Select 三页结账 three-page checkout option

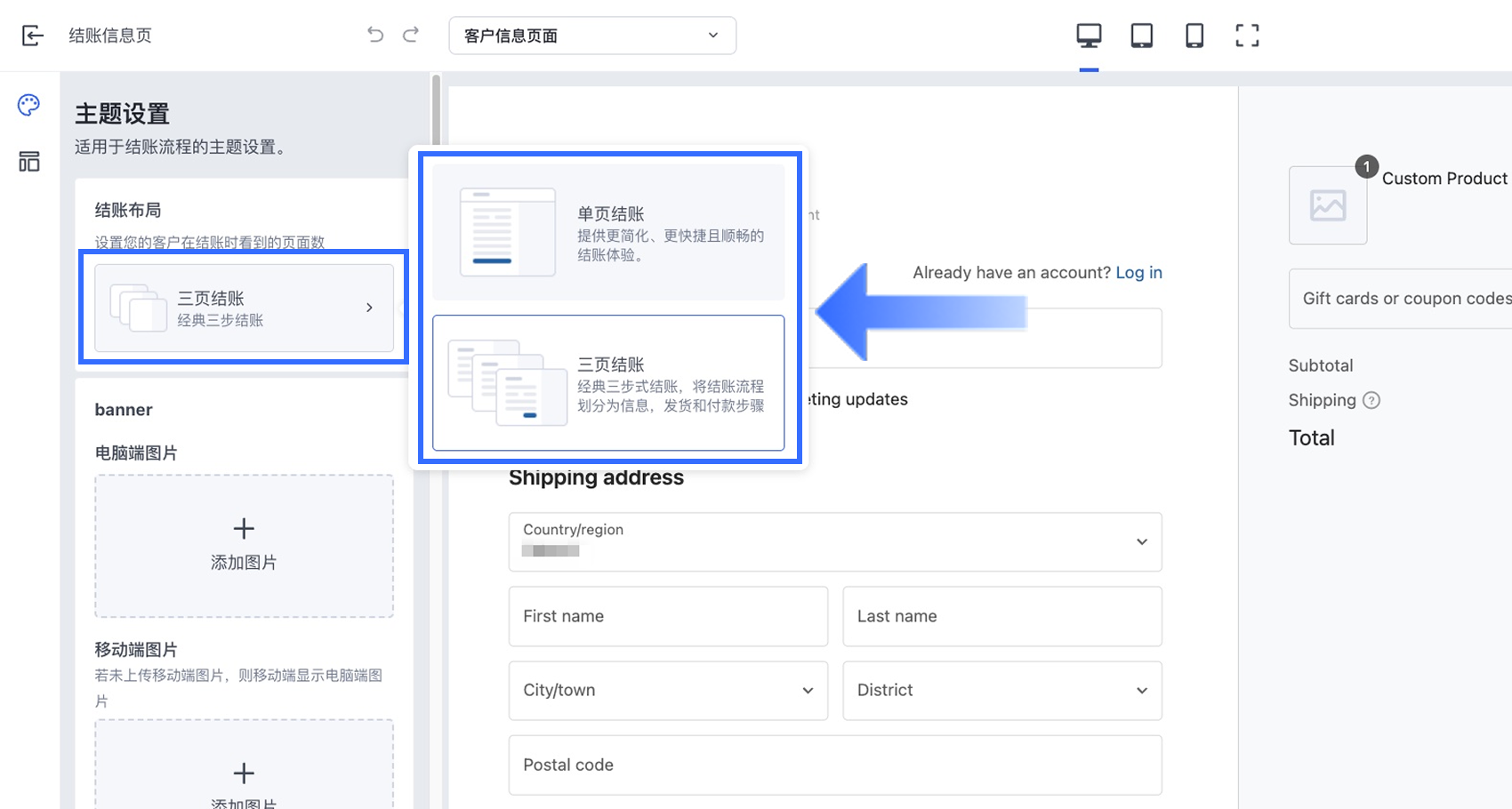tap(608, 382)
